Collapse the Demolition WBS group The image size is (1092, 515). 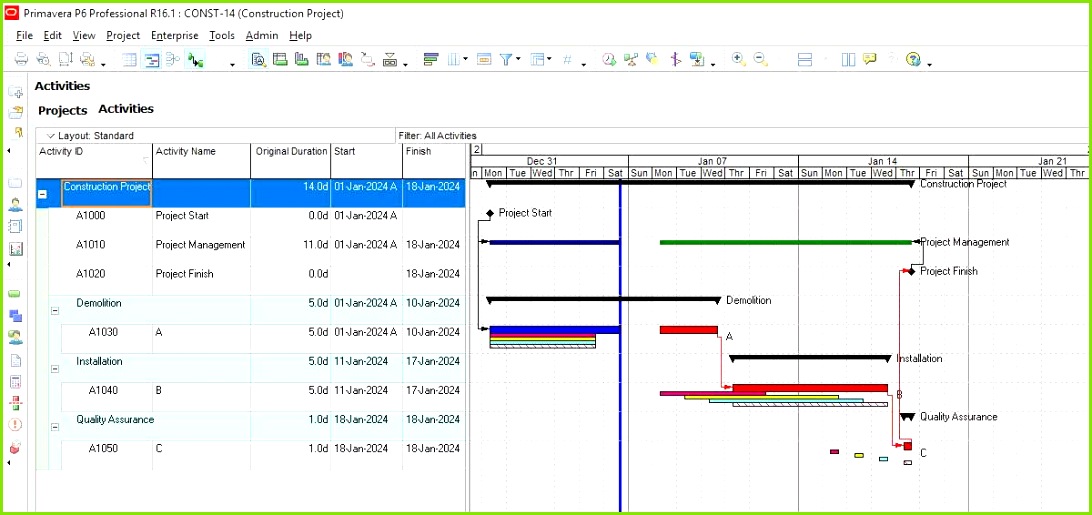click(55, 312)
